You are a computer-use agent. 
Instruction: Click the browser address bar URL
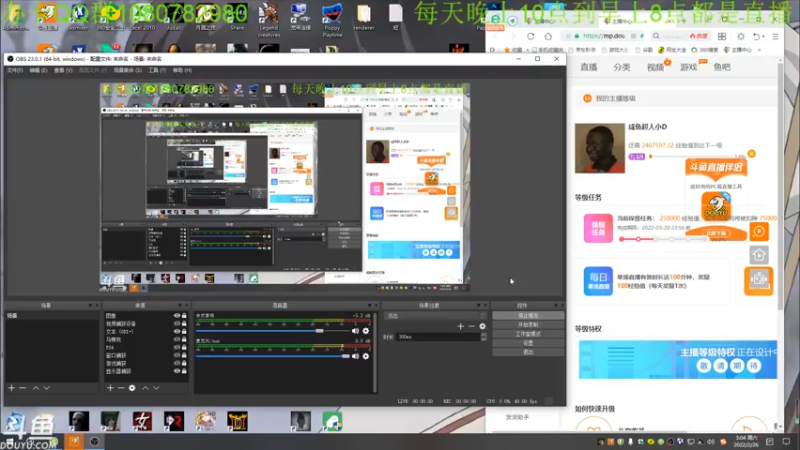click(604, 36)
